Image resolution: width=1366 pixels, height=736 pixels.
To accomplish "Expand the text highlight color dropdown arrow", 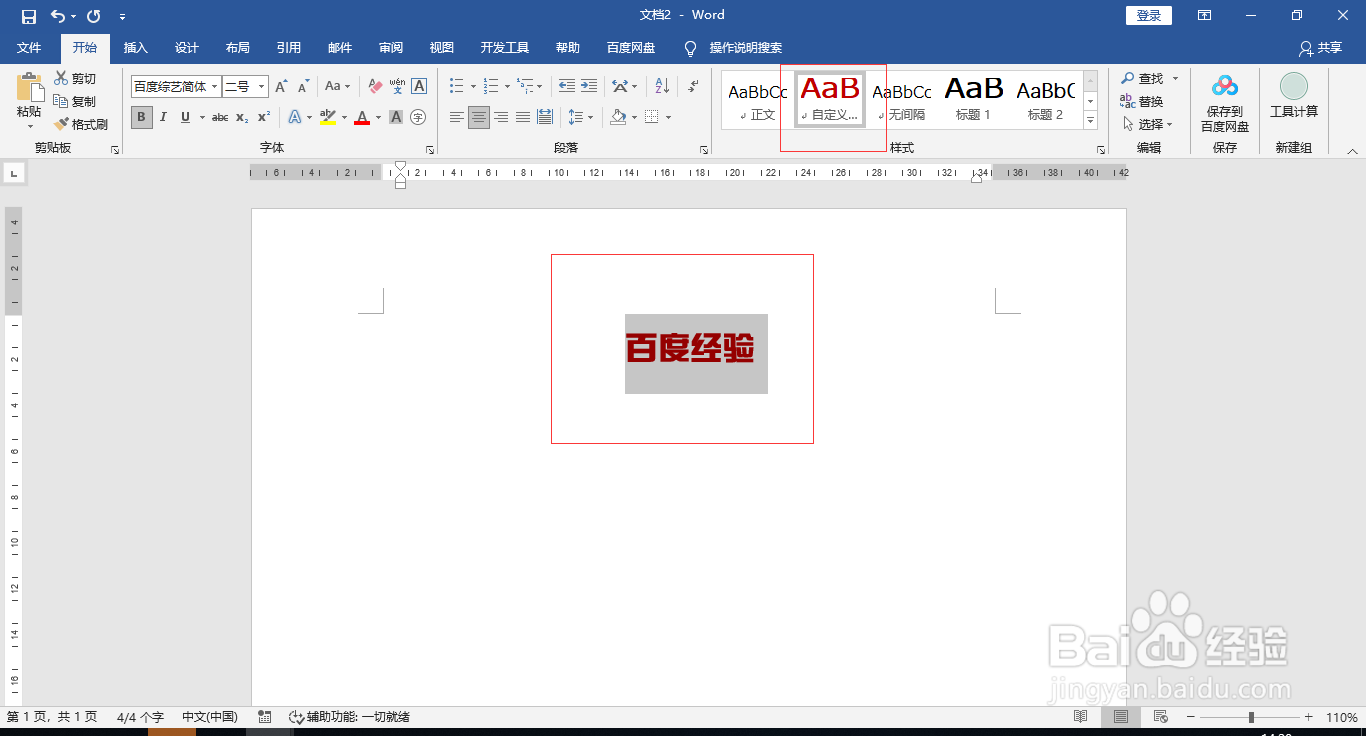I will tap(344, 117).
